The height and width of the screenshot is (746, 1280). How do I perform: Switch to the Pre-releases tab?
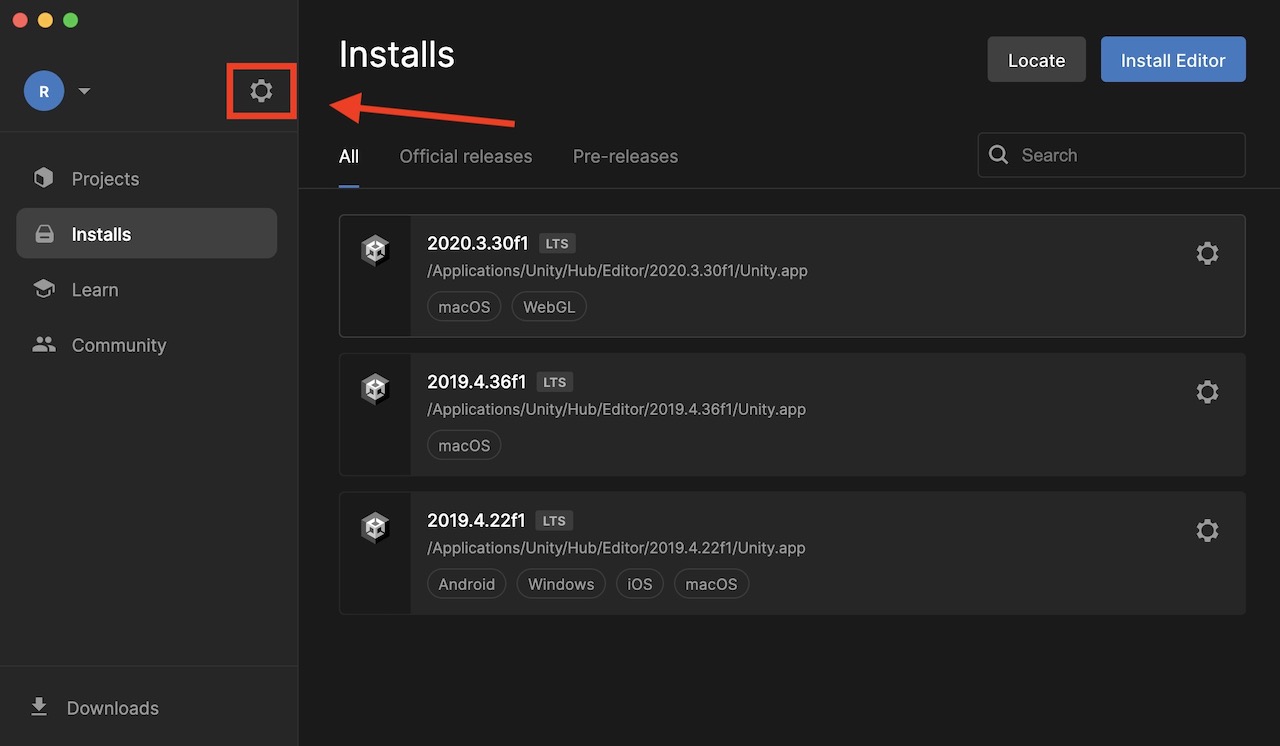(625, 156)
